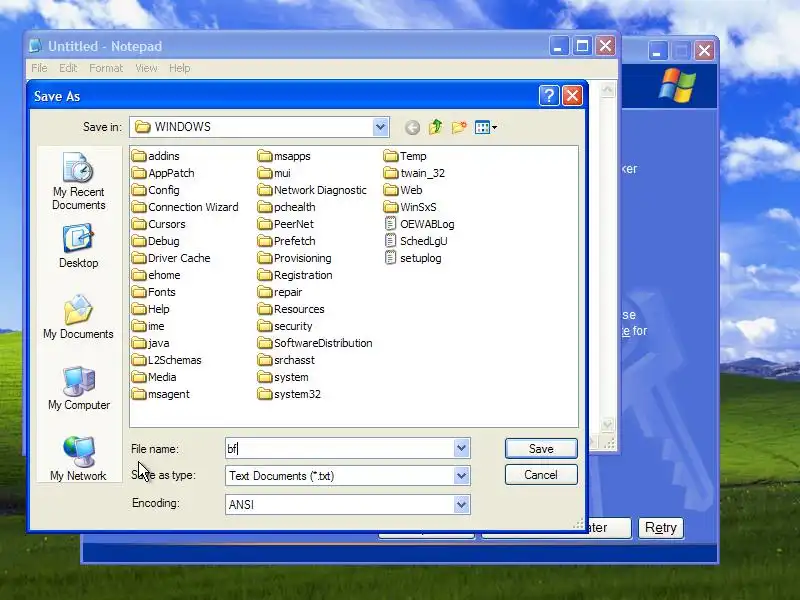
Task: Click the Cancel button
Action: (541, 475)
